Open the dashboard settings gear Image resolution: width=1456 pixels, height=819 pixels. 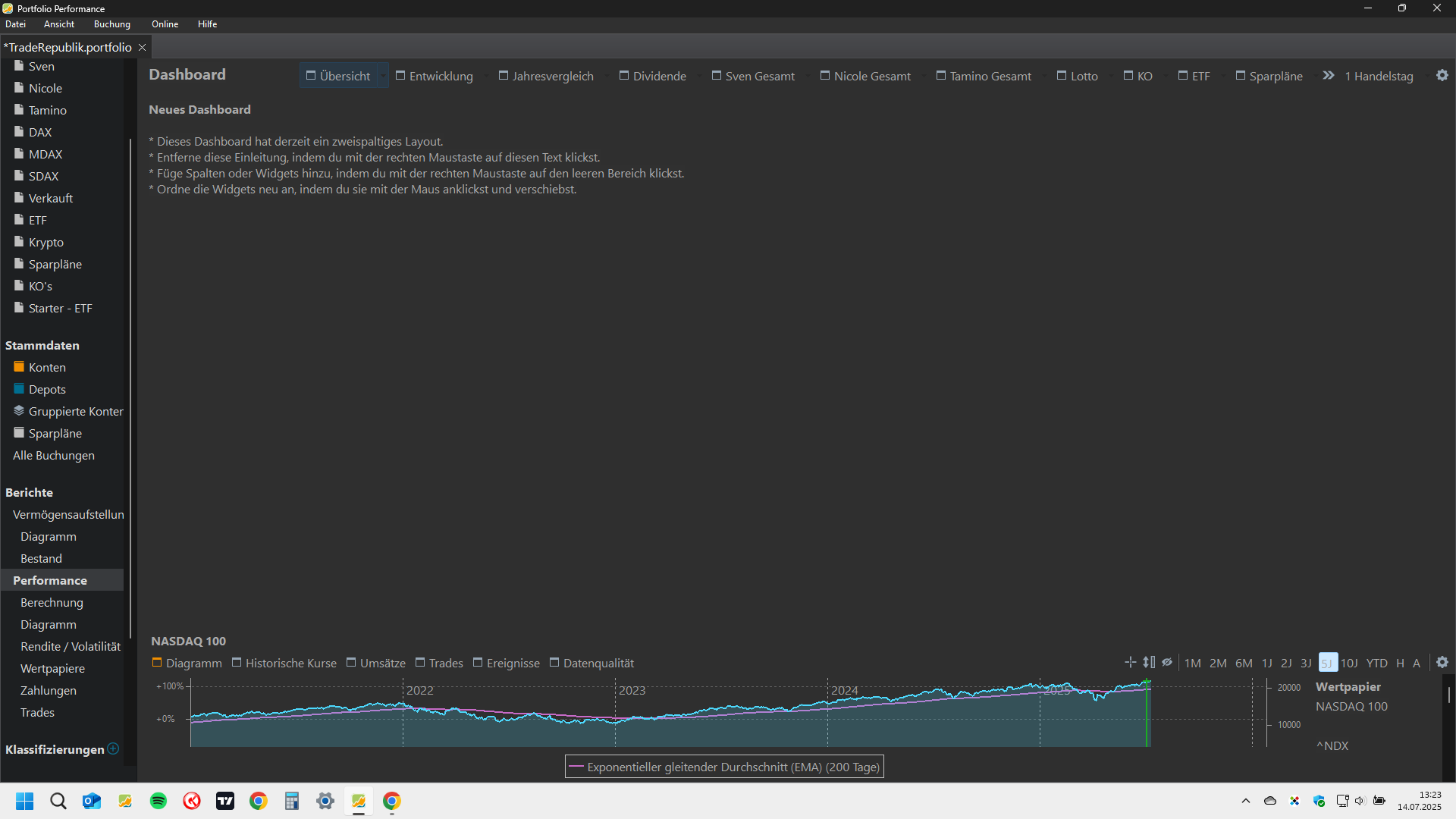1442,76
